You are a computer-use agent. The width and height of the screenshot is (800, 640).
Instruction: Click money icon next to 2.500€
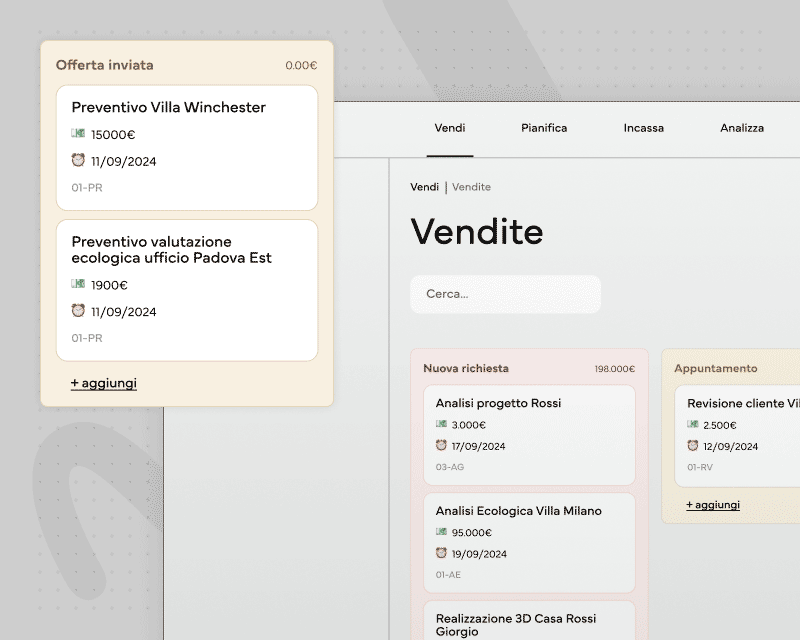point(693,424)
